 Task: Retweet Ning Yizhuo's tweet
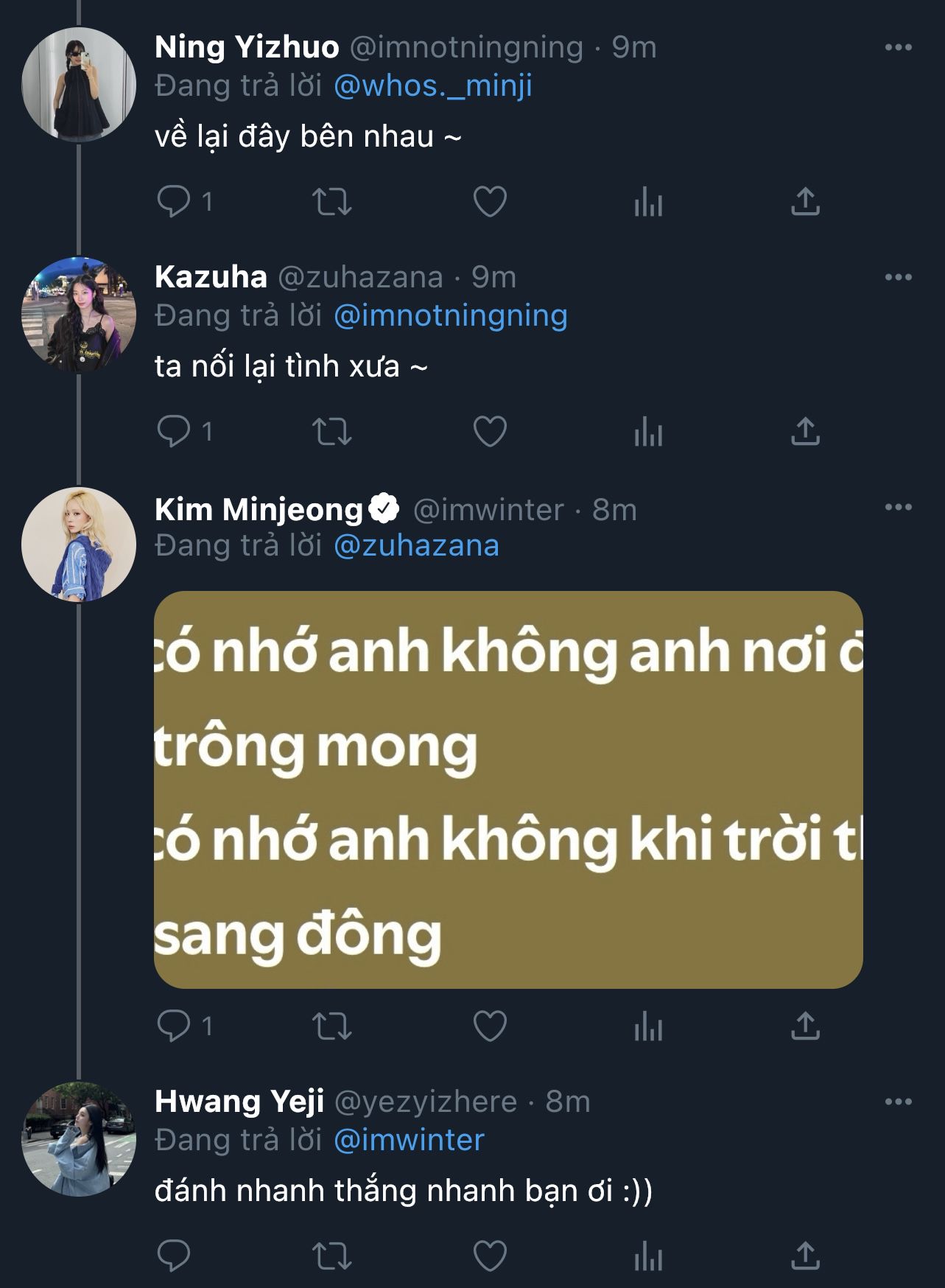332,201
